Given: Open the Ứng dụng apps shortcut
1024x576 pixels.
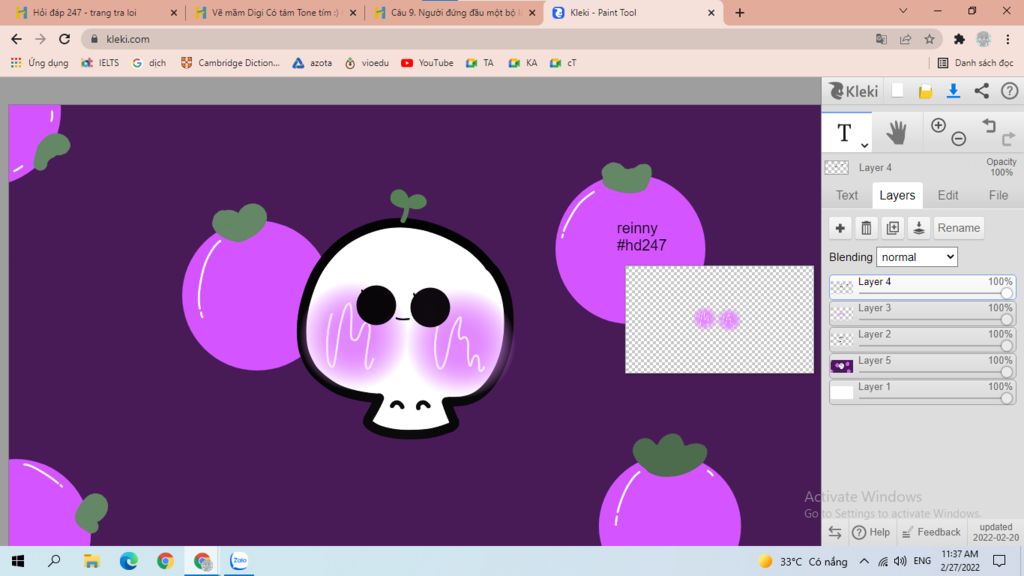Looking at the screenshot, I should click(39, 63).
